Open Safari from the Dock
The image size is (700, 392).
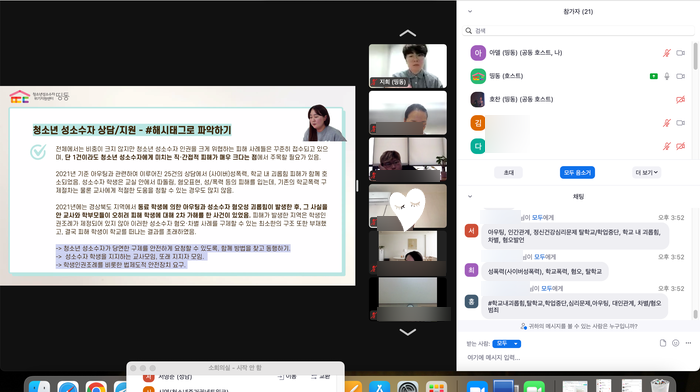pyautogui.click(x=68, y=387)
